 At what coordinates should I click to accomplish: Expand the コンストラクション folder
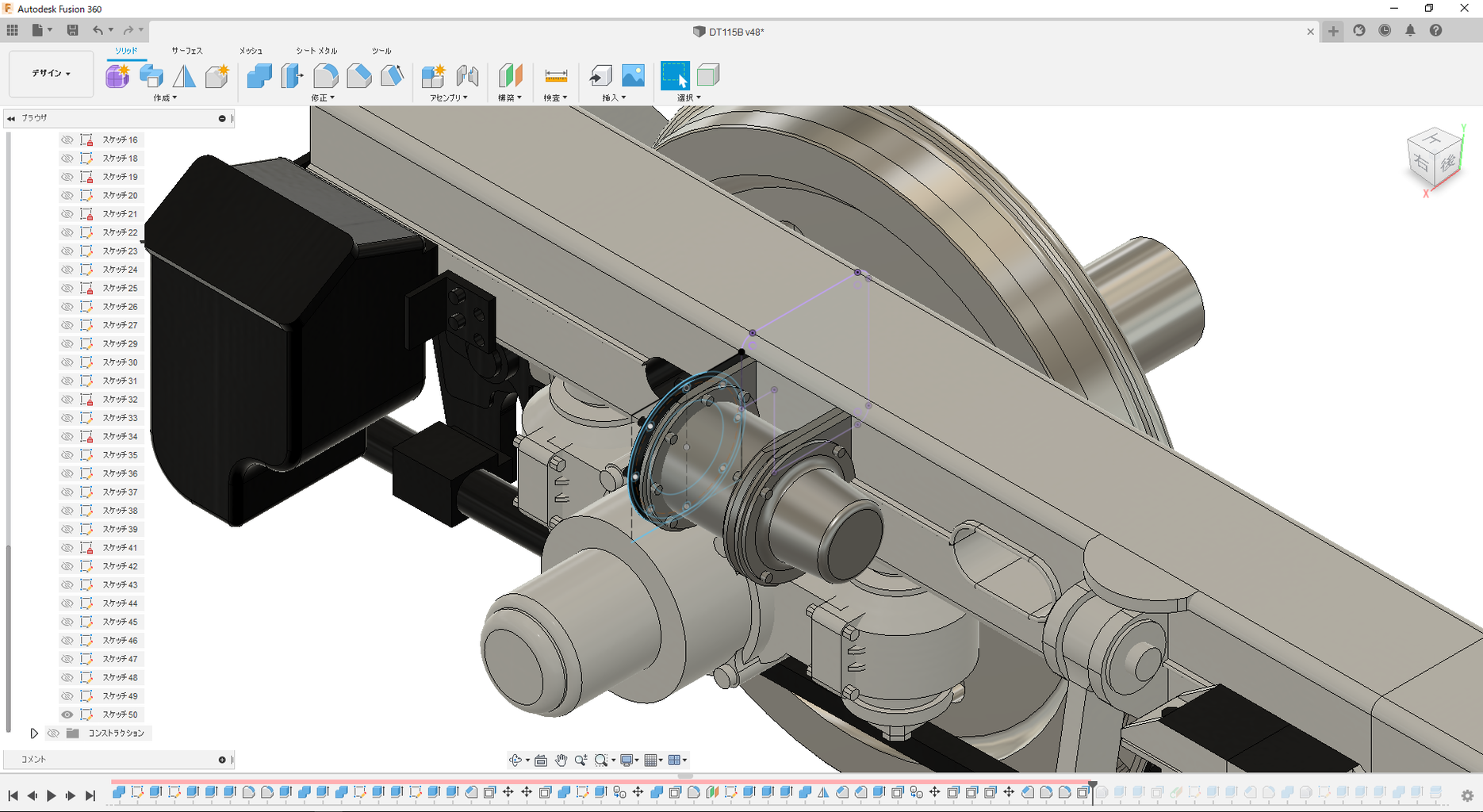[34, 733]
